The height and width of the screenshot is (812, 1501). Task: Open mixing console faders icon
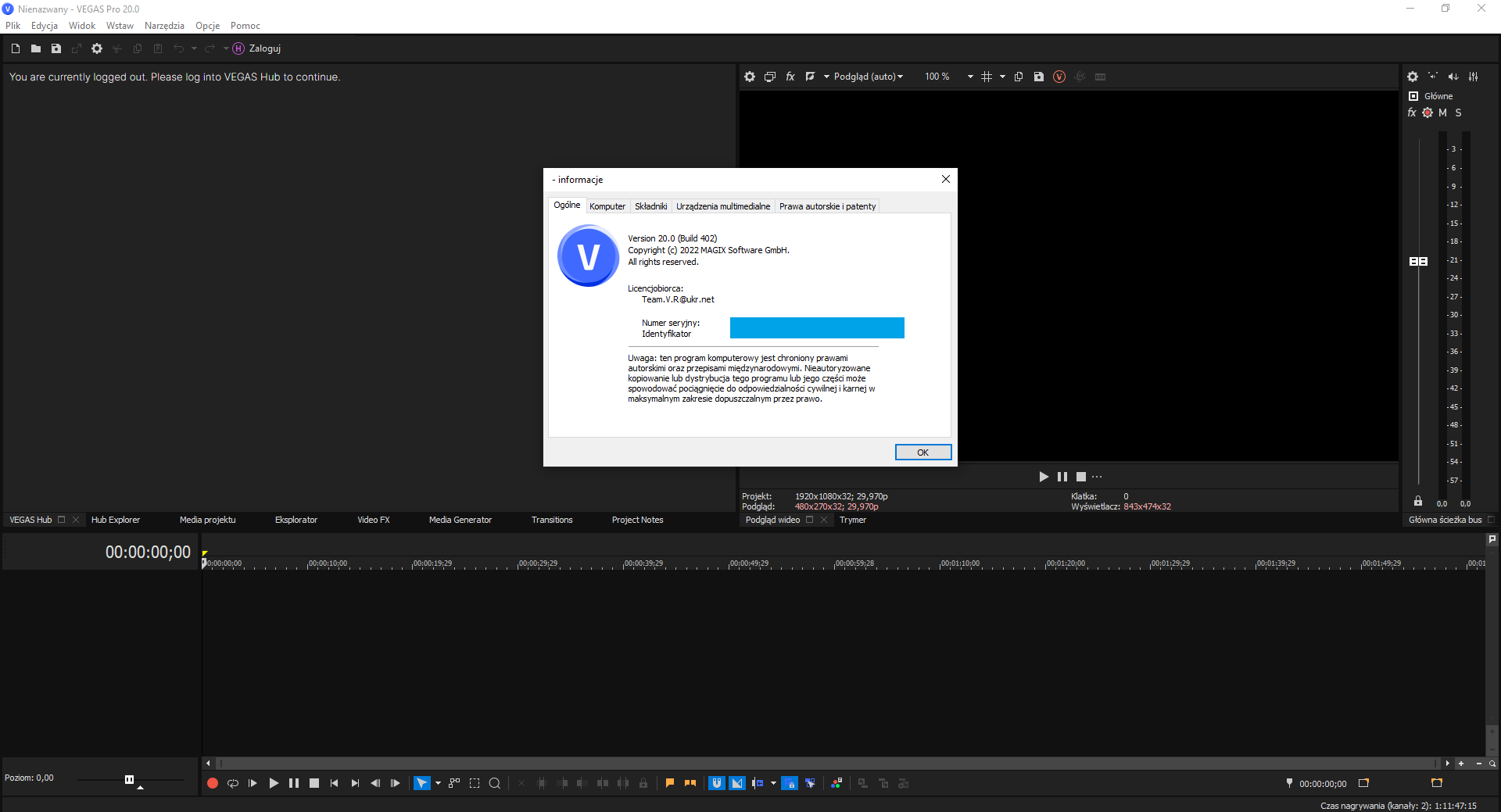[1474, 77]
